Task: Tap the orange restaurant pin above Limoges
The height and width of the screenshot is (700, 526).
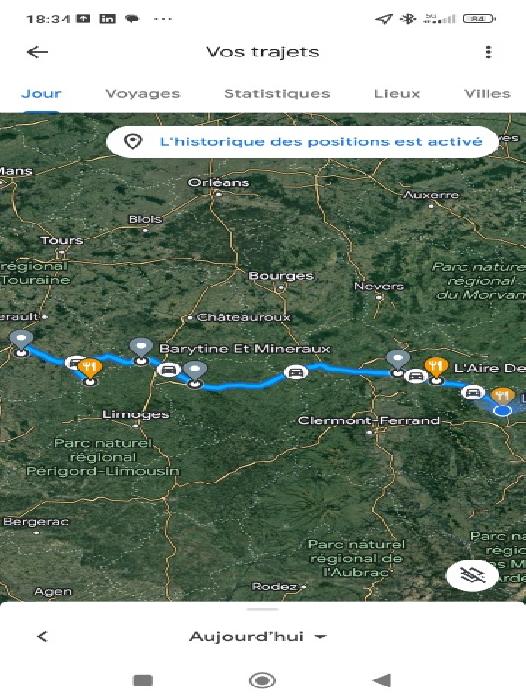Action: click(90, 371)
